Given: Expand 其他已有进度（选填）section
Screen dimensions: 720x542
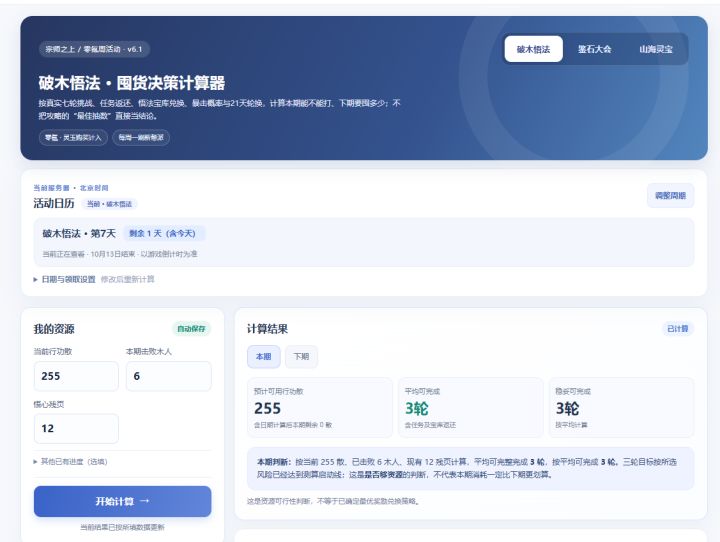Looking at the screenshot, I should pyautogui.click(x=70, y=462).
